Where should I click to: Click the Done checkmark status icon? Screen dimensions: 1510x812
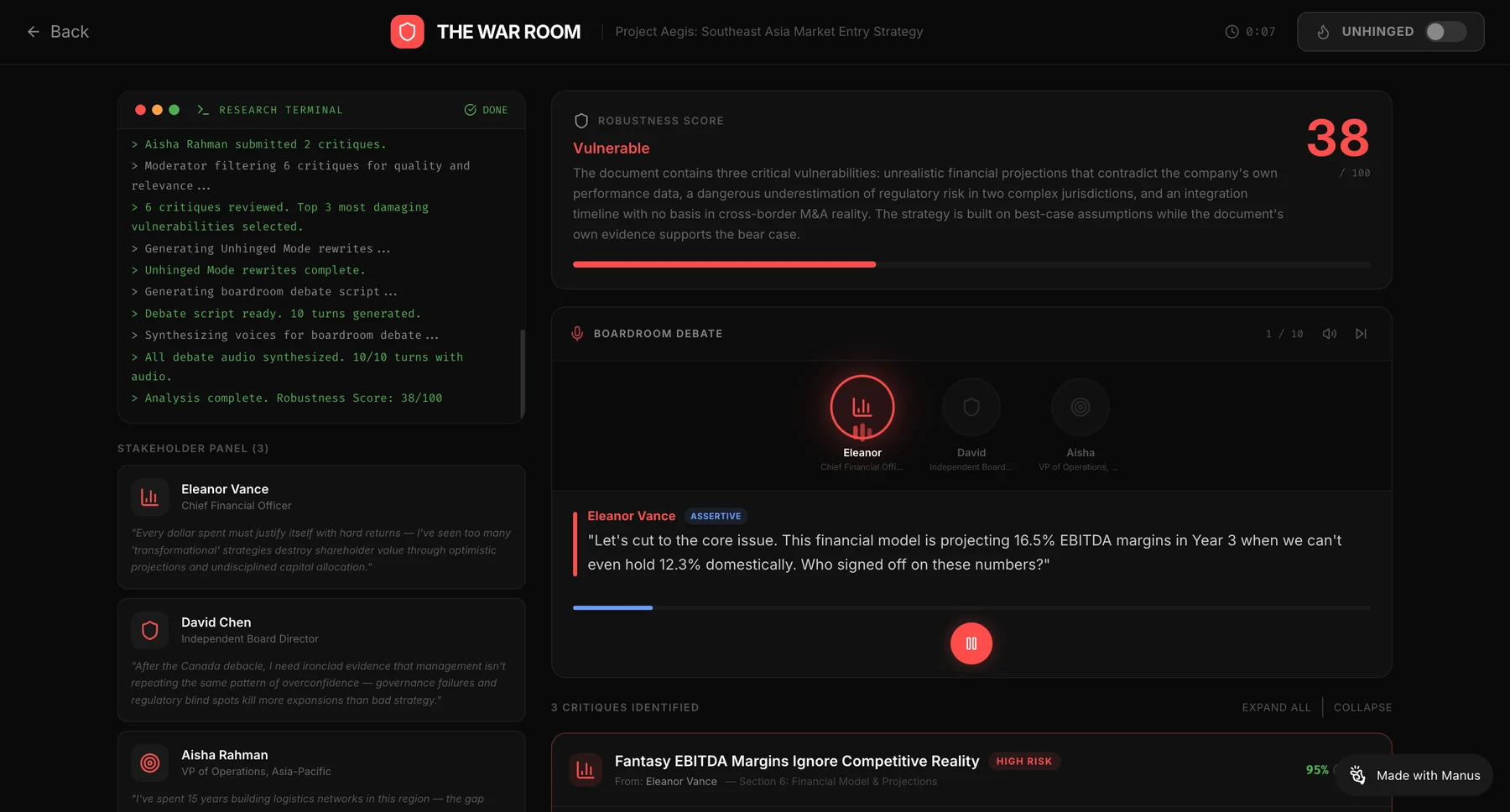click(x=470, y=110)
